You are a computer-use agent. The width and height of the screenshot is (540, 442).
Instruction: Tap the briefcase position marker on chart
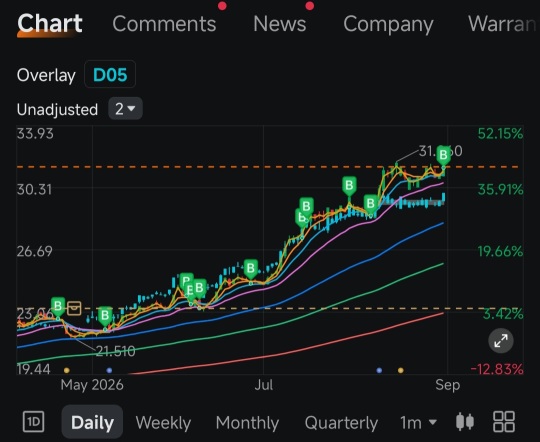(x=74, y=308)
